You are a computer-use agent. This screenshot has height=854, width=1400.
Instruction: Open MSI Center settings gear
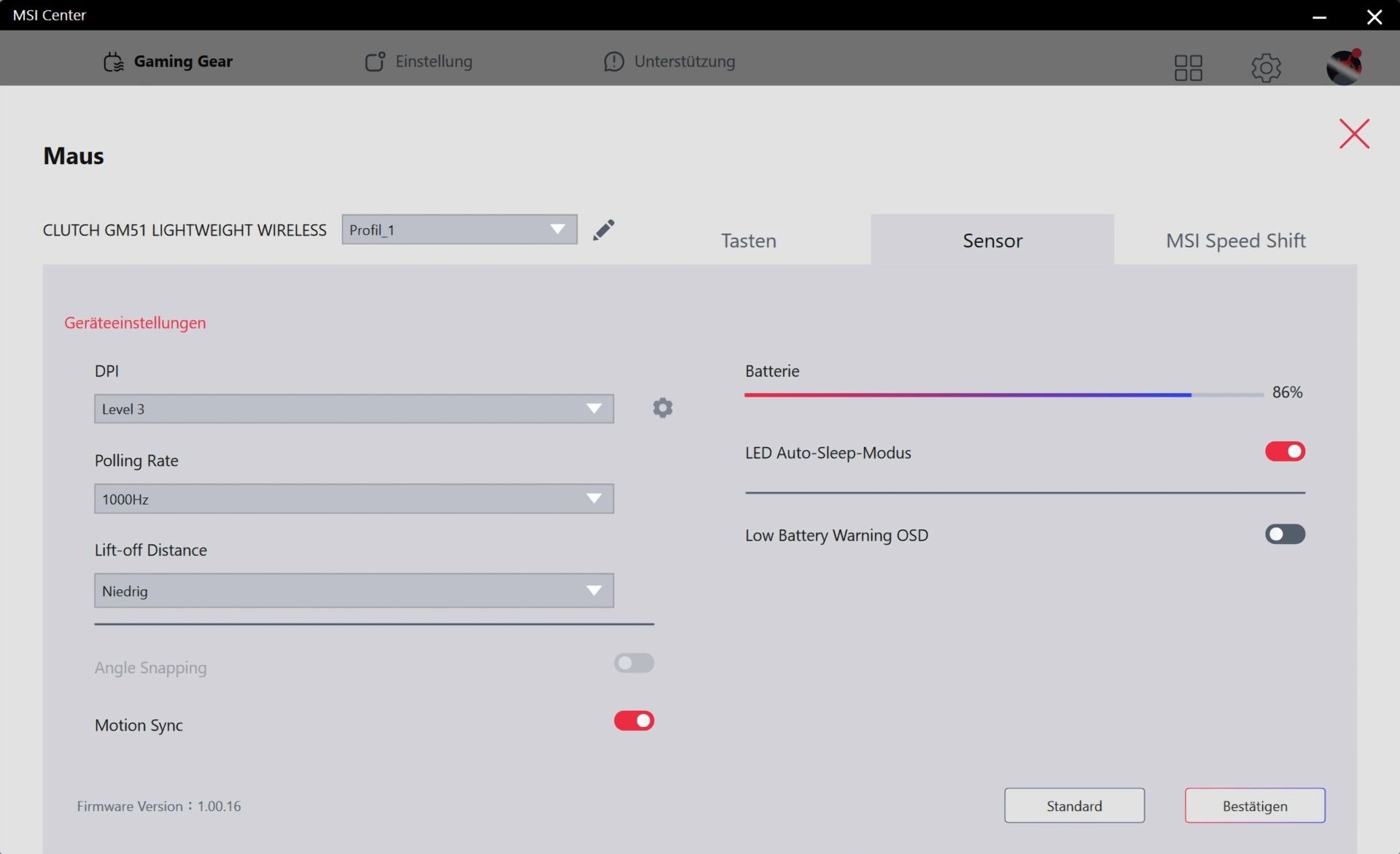[1266, 68]
